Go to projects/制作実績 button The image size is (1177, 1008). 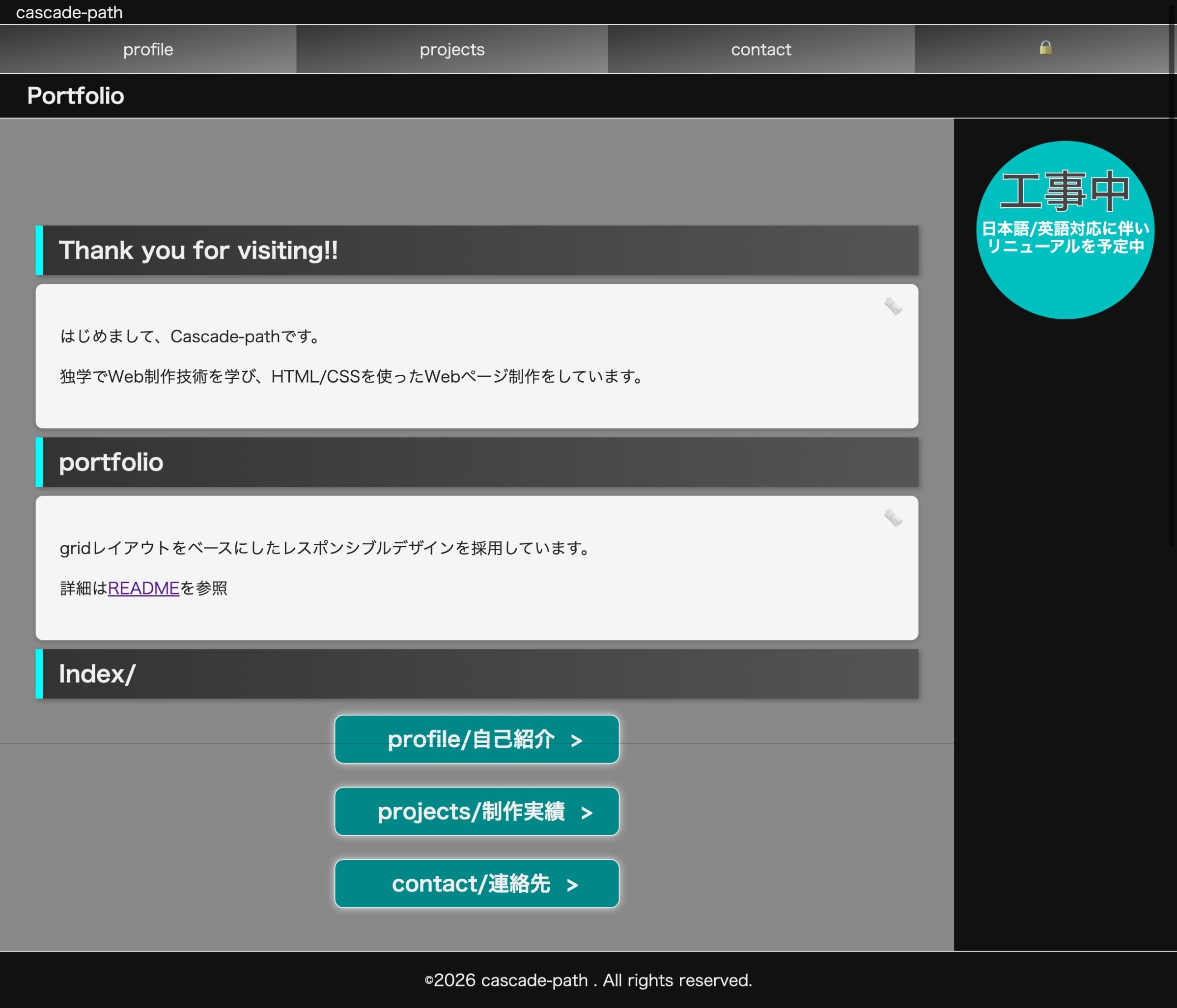476,812
